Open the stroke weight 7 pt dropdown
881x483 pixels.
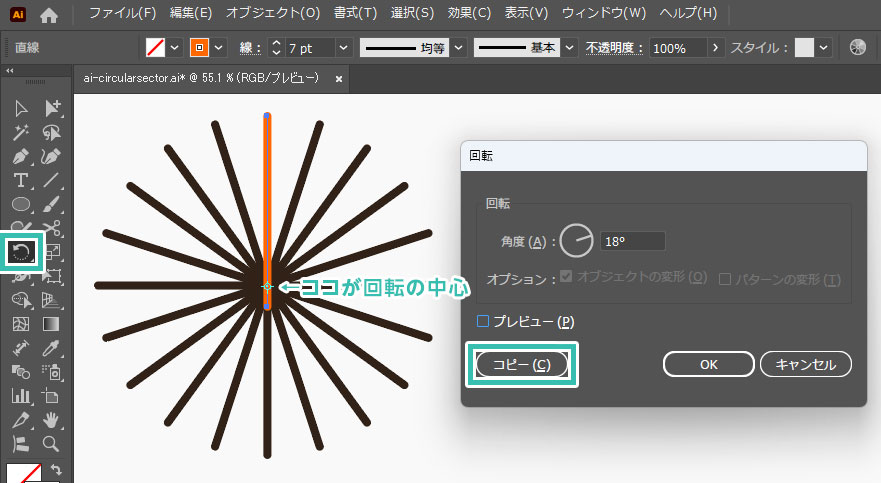[x=343, y=48]
